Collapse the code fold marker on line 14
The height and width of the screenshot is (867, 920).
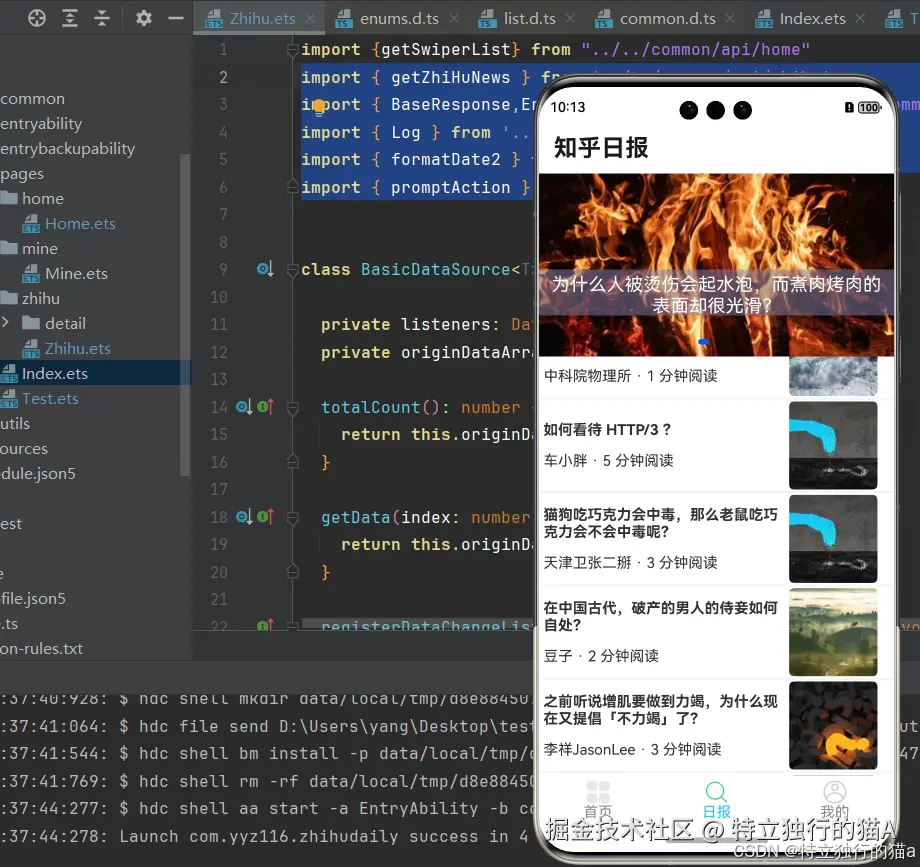pos(293,408)
